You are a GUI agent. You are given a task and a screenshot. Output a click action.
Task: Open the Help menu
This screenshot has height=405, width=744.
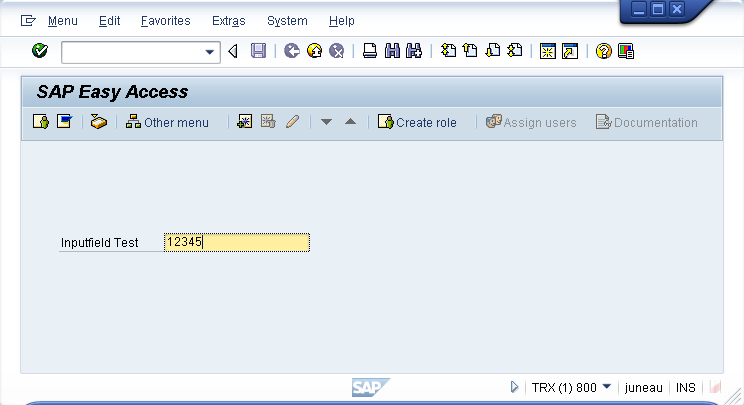pyautogui.click(x=342, y=21)
